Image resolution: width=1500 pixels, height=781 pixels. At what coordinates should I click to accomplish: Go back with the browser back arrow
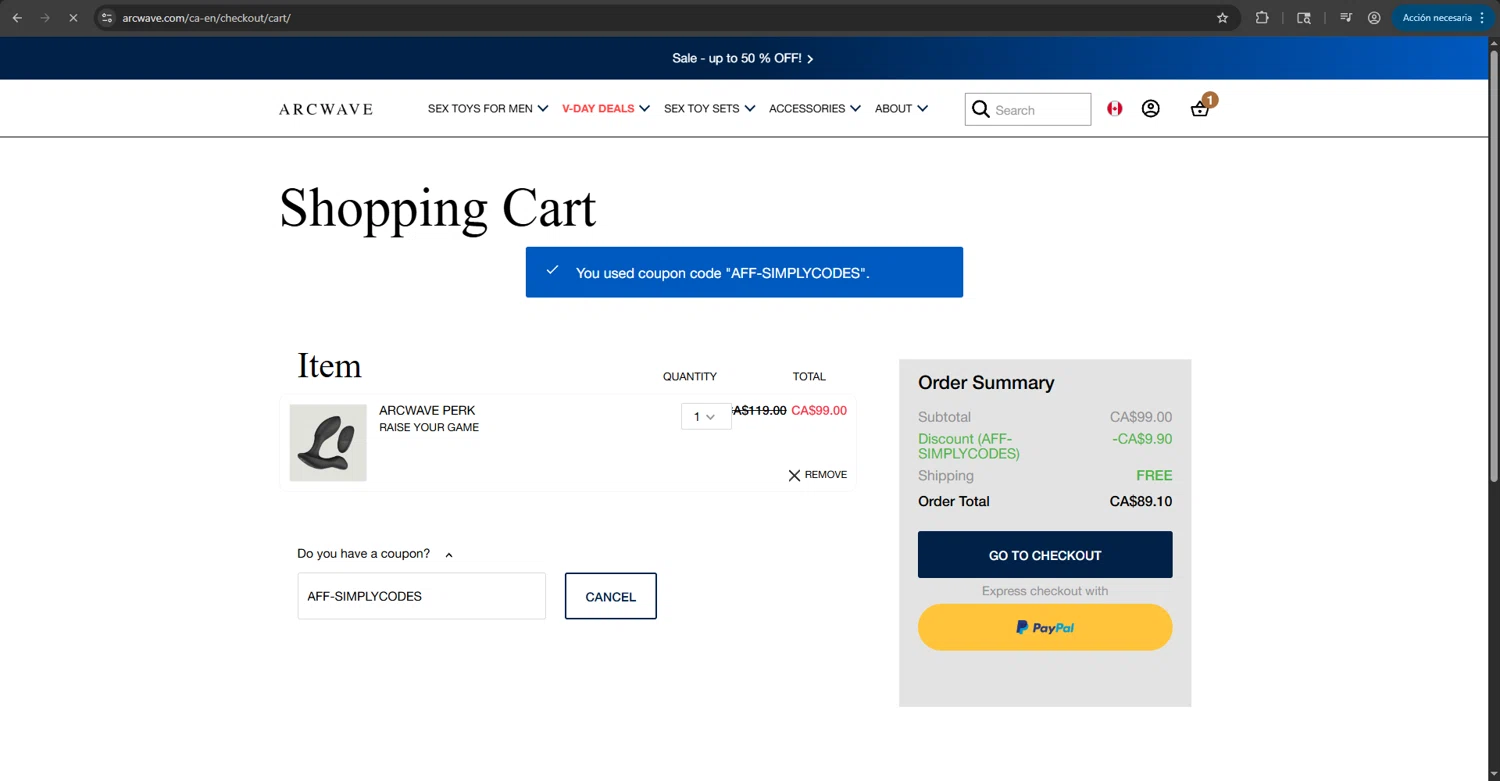pos(17,18)
